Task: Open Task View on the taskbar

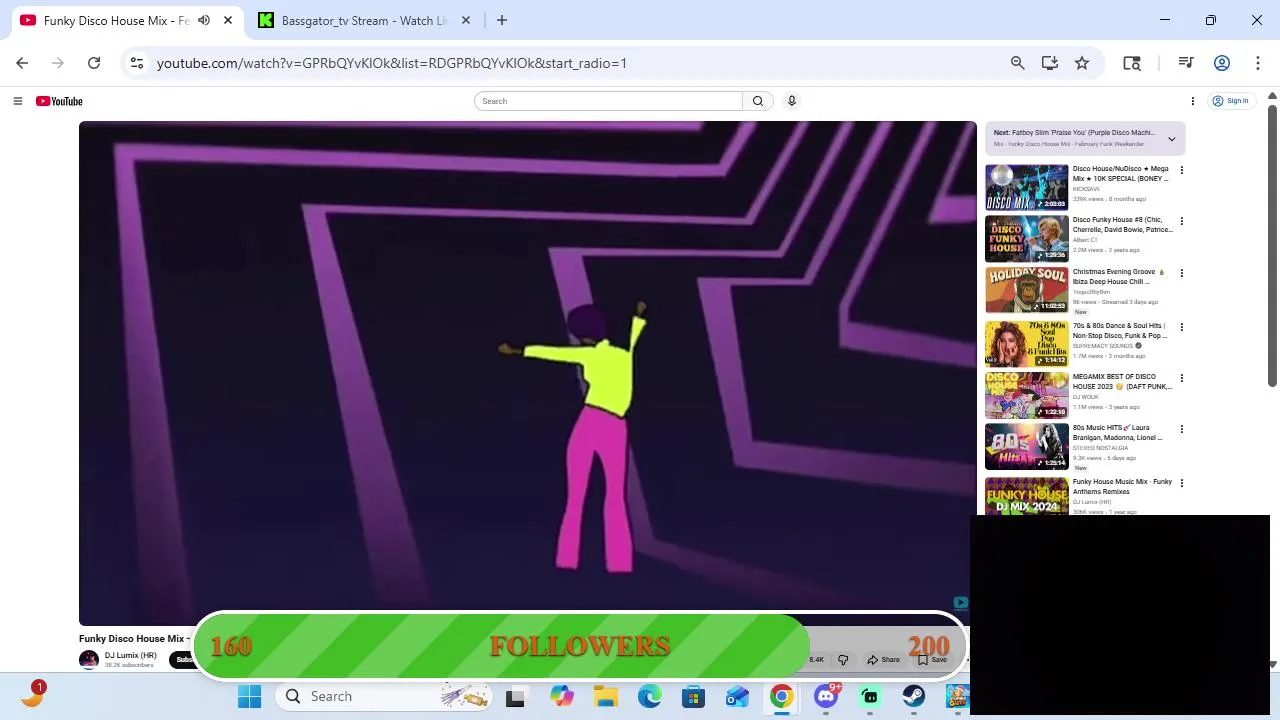Action: pos(515,697)
